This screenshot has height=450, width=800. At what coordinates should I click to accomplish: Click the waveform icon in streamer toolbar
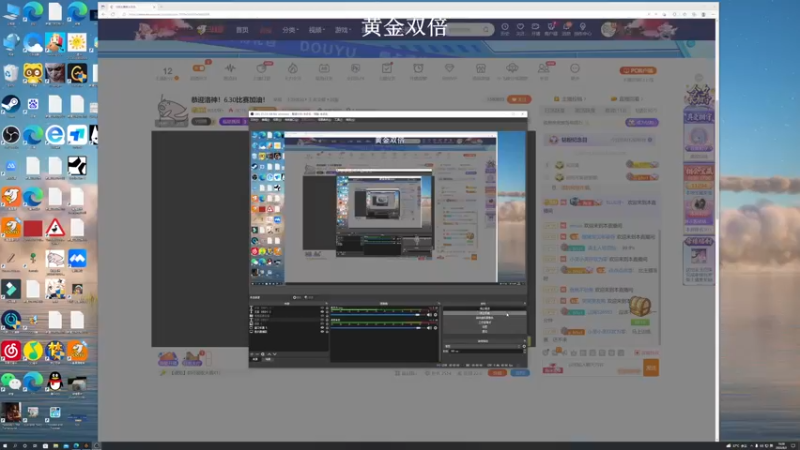pyautogui.click(x=230, y=68)
